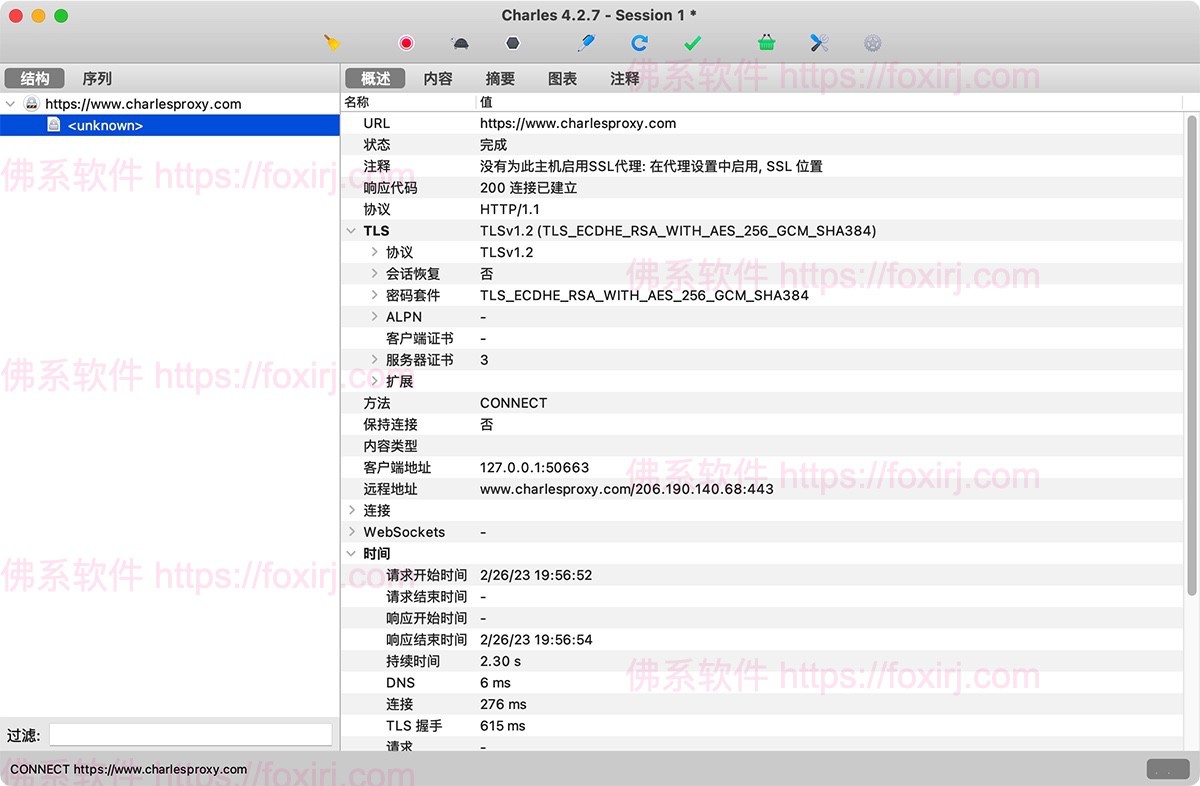Collapse the www.charlesproxy.com host tree node
The height and width of the screenshot is (786, 1200).
point(11,104)
